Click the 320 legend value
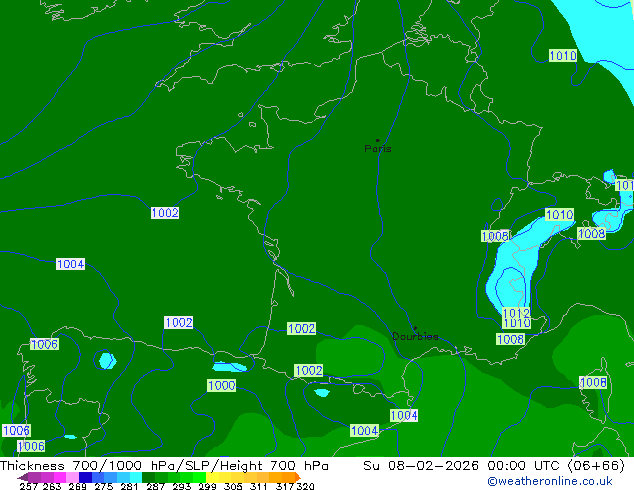The height and width of the screenshot is (490, 634). pyautogui.click(x=305, y=486)
